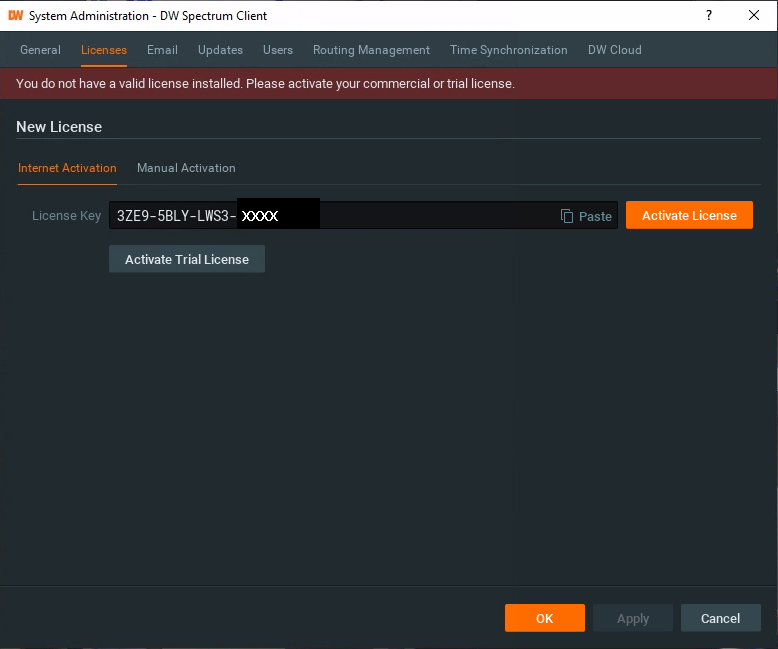Switch to the Email tab
This screenshot has width=778, height=649.
162,50
